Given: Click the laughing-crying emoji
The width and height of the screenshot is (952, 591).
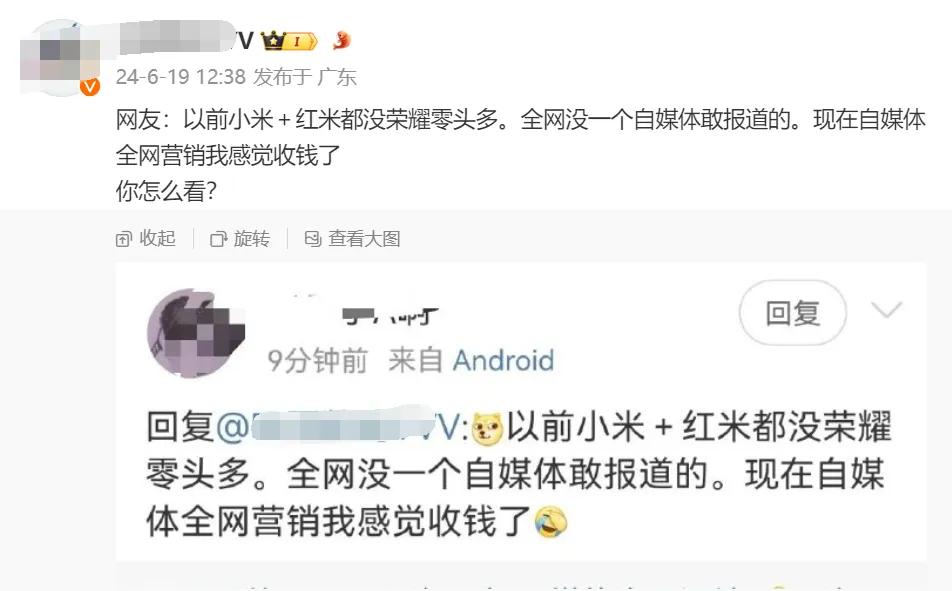Looking at the screenshot, I should 551,522.
